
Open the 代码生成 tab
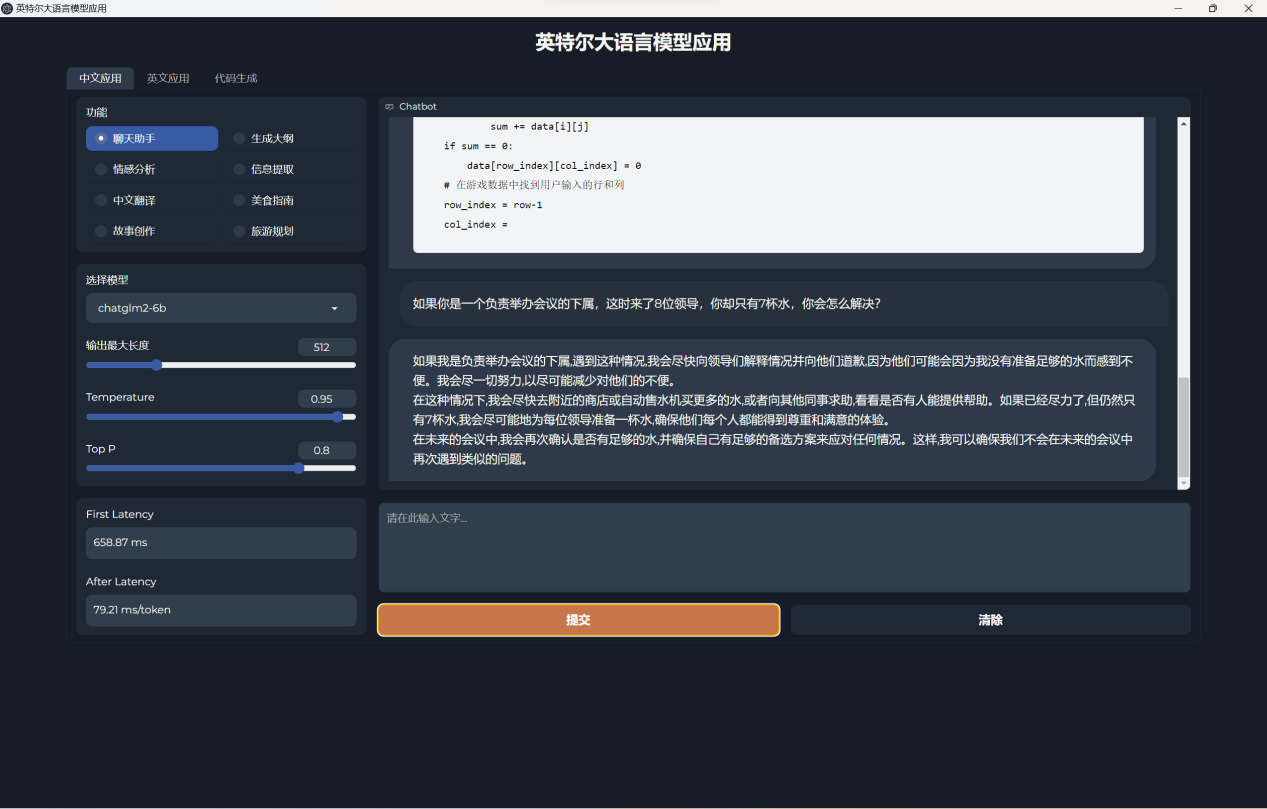235,78
